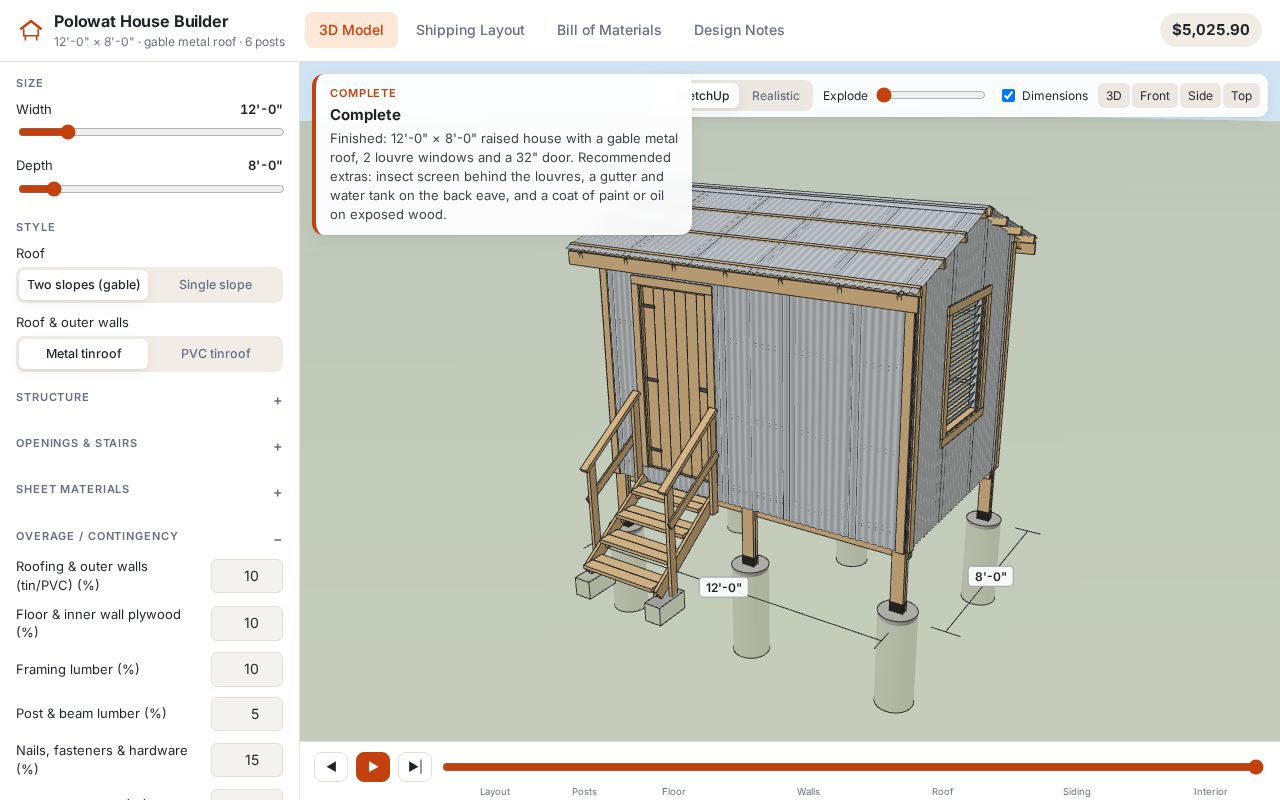Open the Design Notes tab

(x=739, y=30)
